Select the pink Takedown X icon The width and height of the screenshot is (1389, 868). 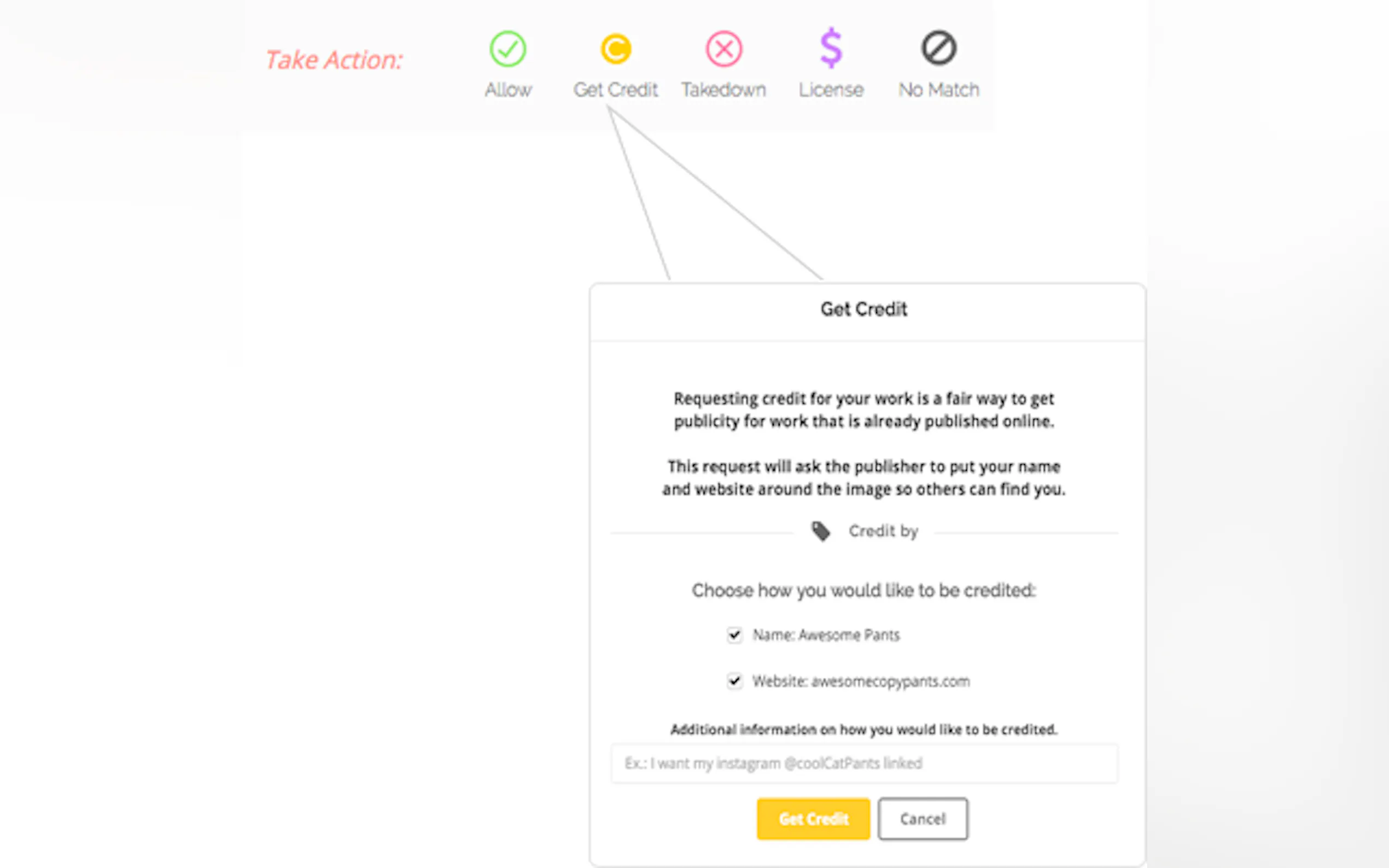pos(723,49)
